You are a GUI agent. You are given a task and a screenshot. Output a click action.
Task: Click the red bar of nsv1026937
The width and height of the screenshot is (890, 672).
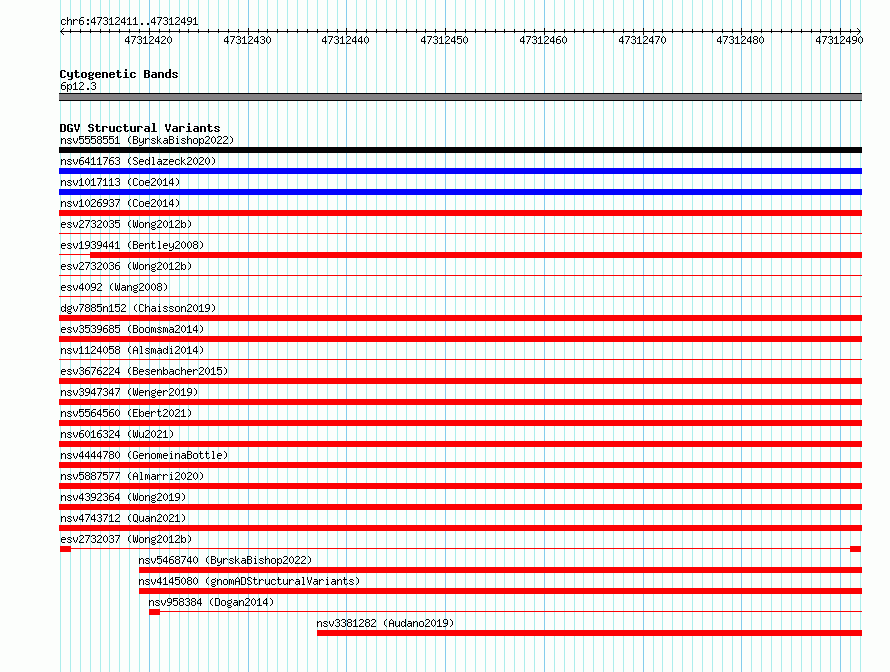(460, 213)
